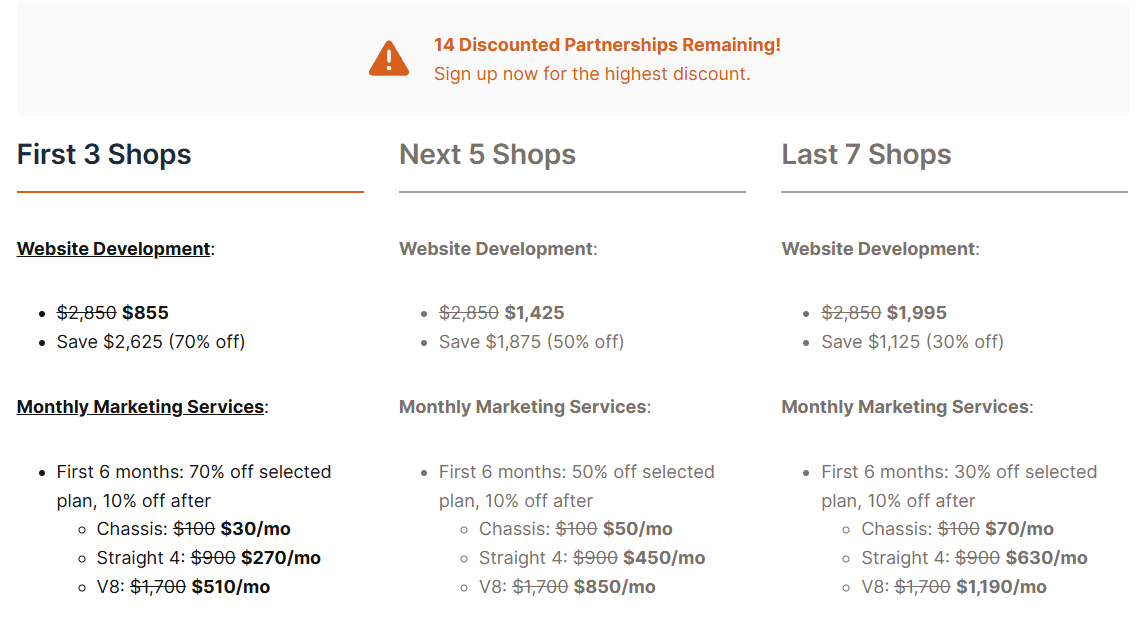
Task: Click the $1,995 website development price
Action: pos(916,313)
